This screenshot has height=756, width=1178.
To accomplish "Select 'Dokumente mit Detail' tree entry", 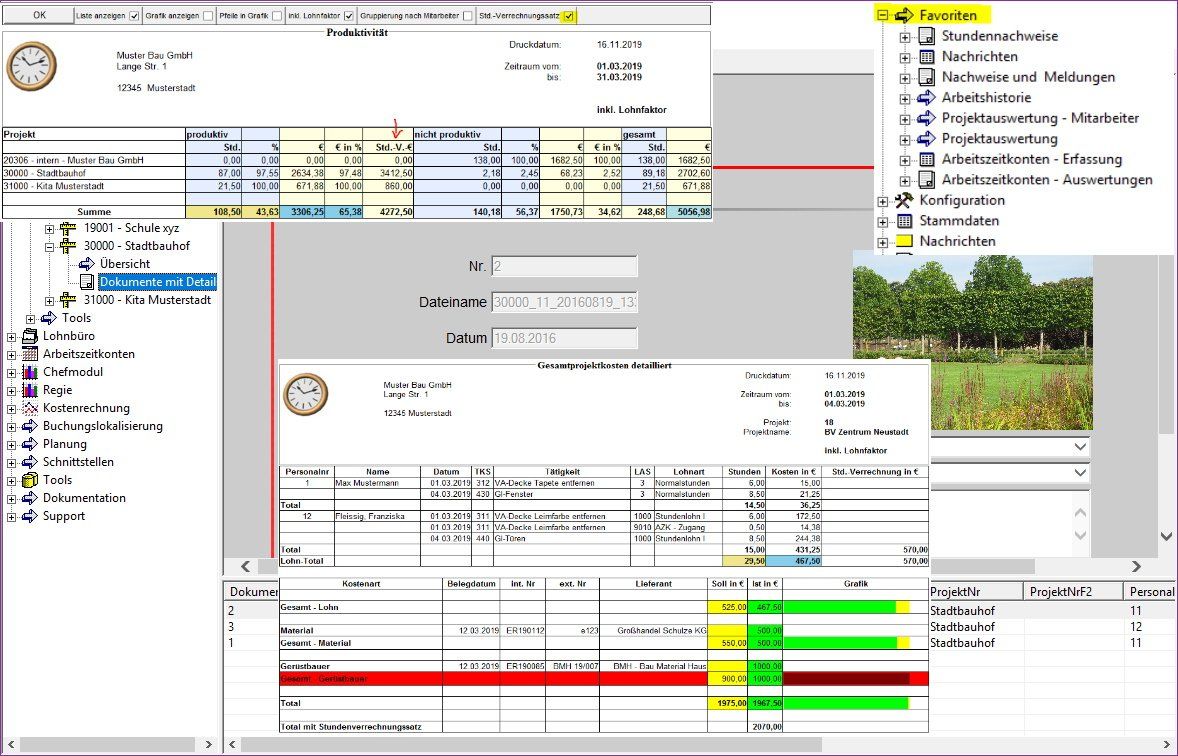I will coord(157,282).
